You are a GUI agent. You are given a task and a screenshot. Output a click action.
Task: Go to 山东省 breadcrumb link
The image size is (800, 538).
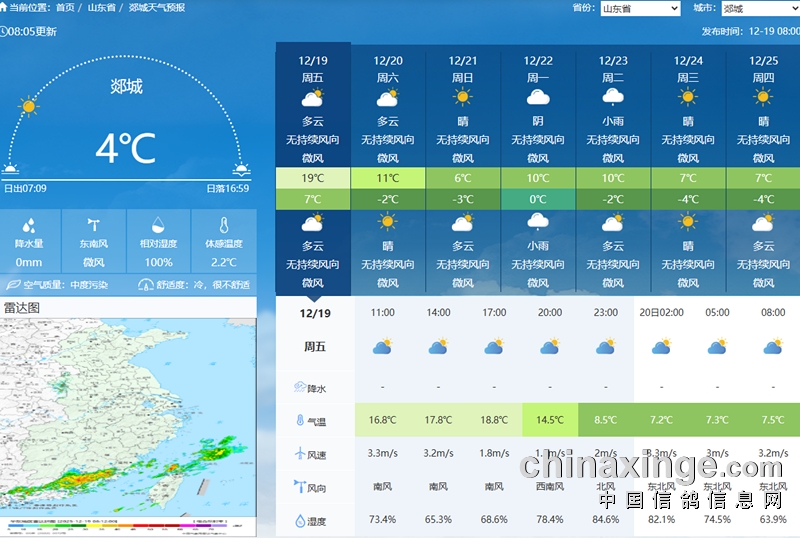point(101,7)
